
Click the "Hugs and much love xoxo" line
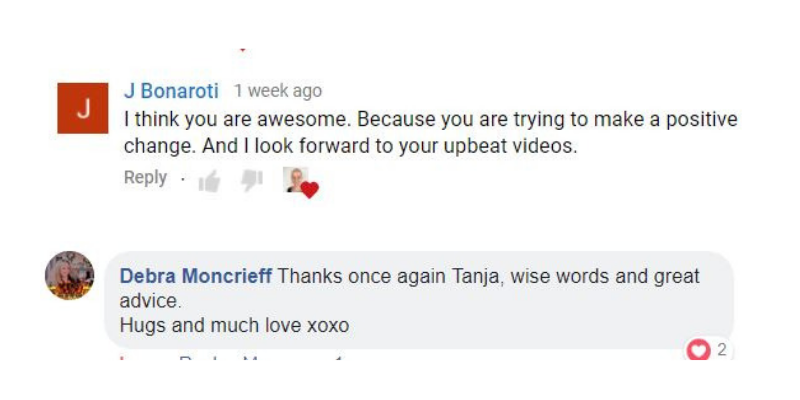(233, 325)
